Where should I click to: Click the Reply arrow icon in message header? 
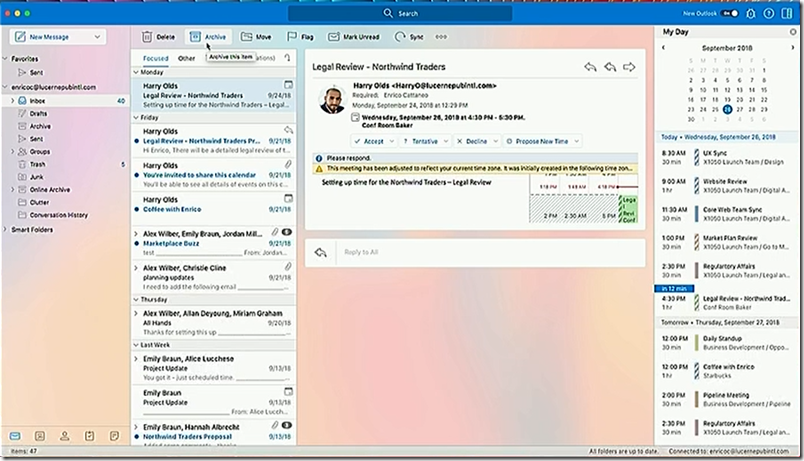point(590,67)
